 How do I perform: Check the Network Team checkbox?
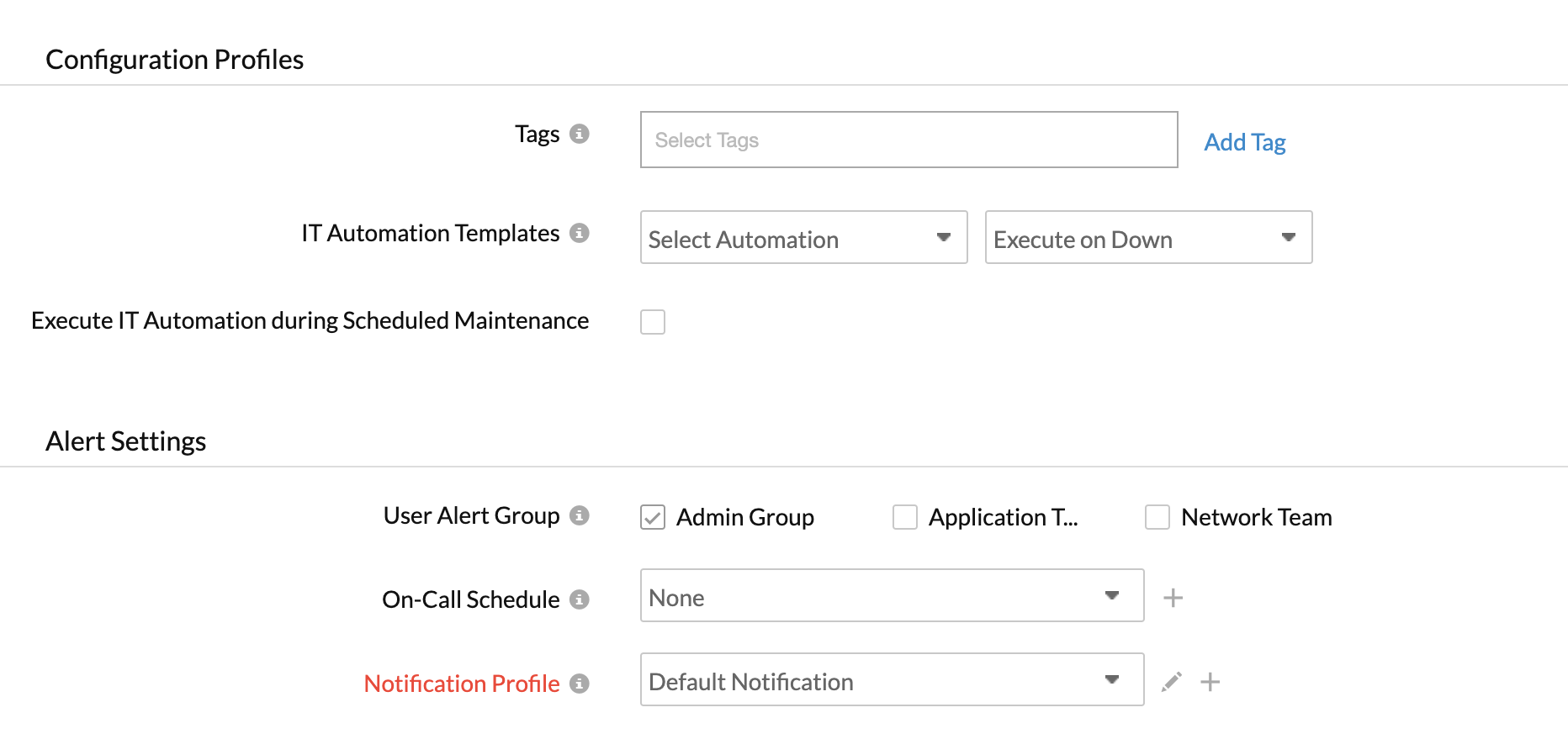pyautogui.click(x=1157, y=517)
